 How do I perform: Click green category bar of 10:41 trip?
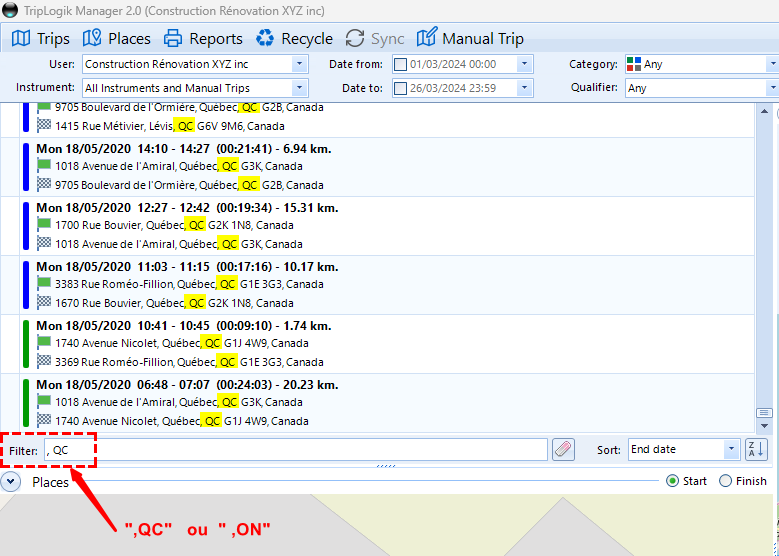coord(26,343)
